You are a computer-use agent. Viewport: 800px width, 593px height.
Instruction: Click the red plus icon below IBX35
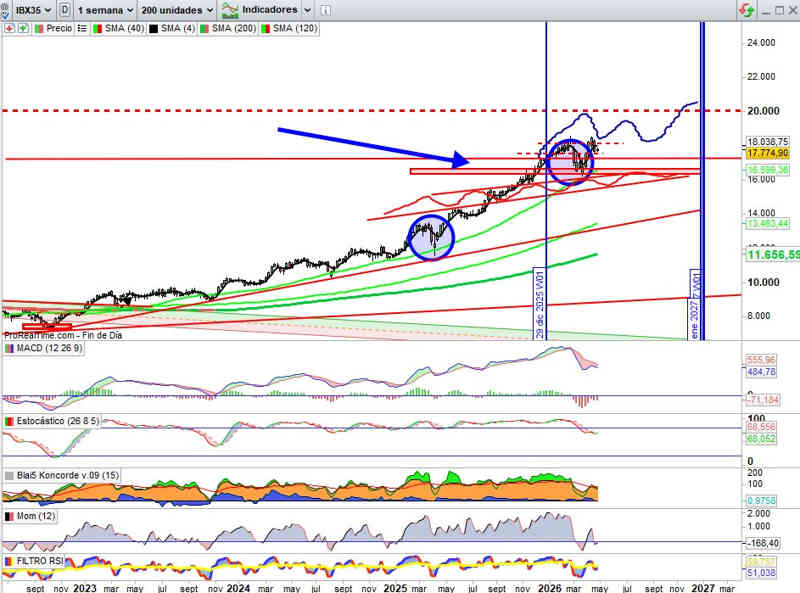(x=8, y=28)
